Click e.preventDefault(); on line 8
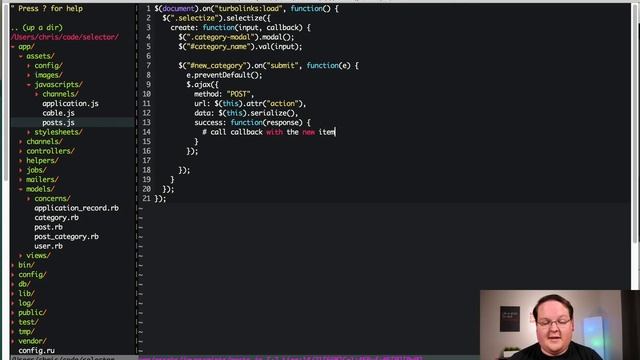The height and width of the screenshot is (360, 640). 224,75
